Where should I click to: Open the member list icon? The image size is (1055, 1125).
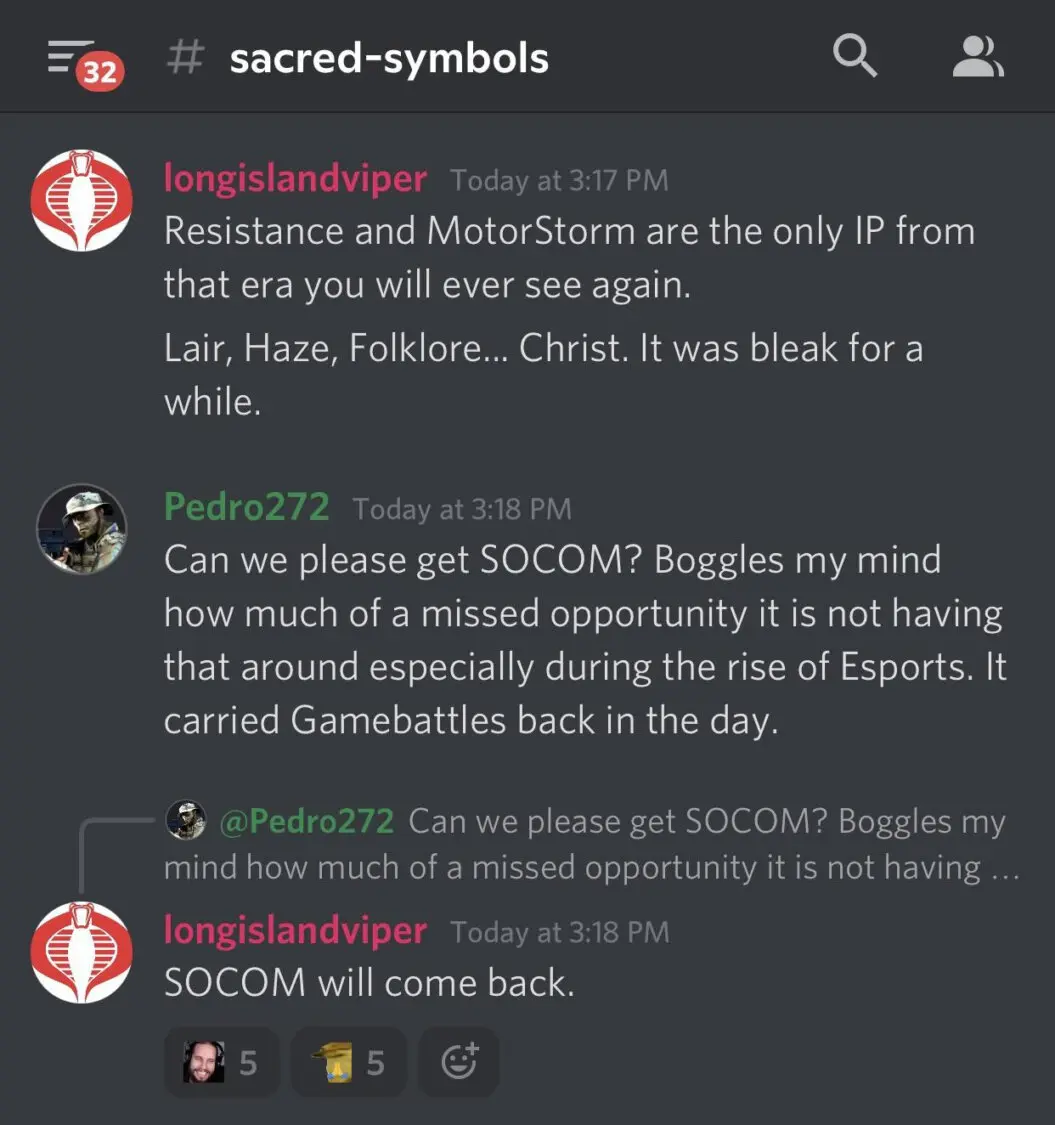pyautogui.click(x=977, y=57)
